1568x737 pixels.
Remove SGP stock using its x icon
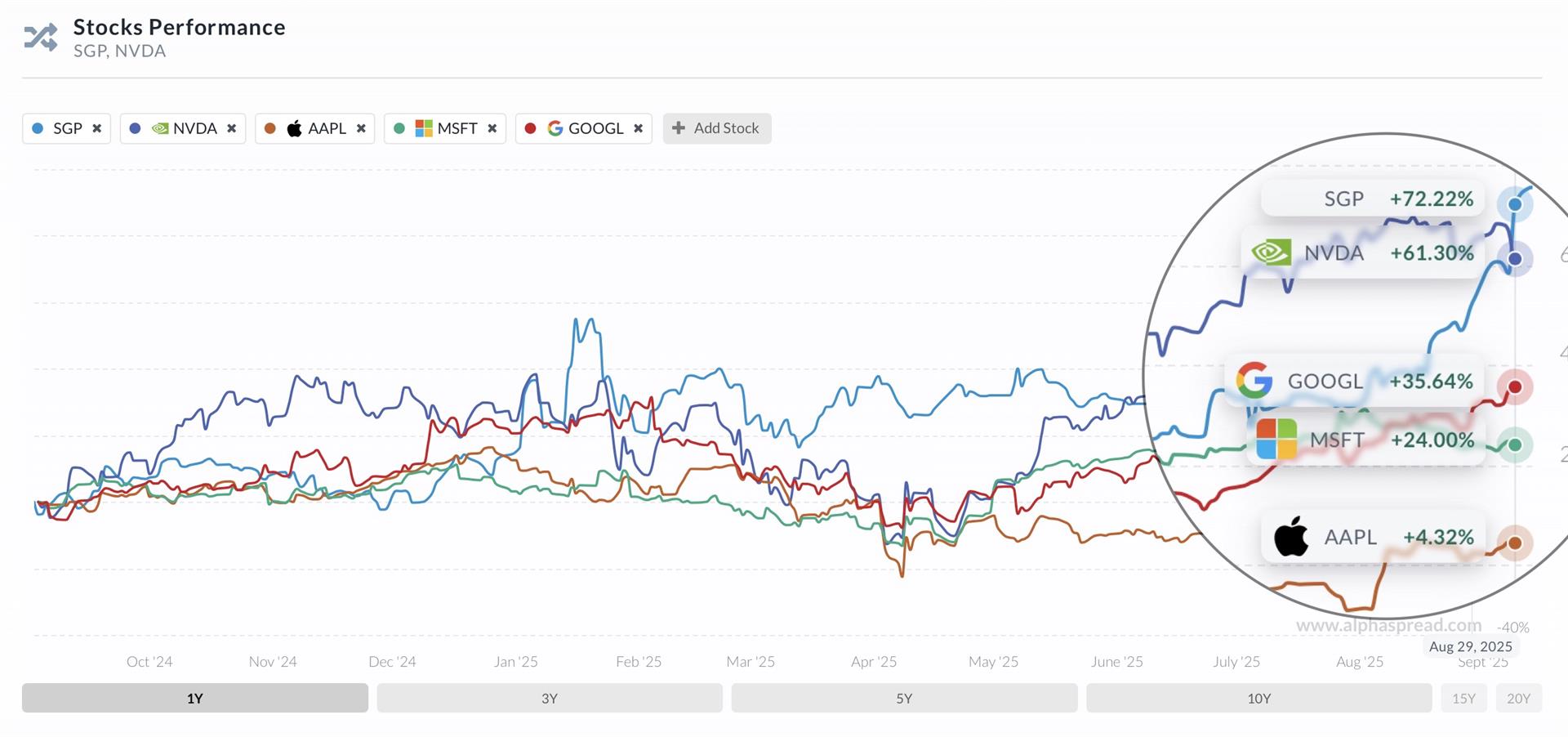(97, 128)
